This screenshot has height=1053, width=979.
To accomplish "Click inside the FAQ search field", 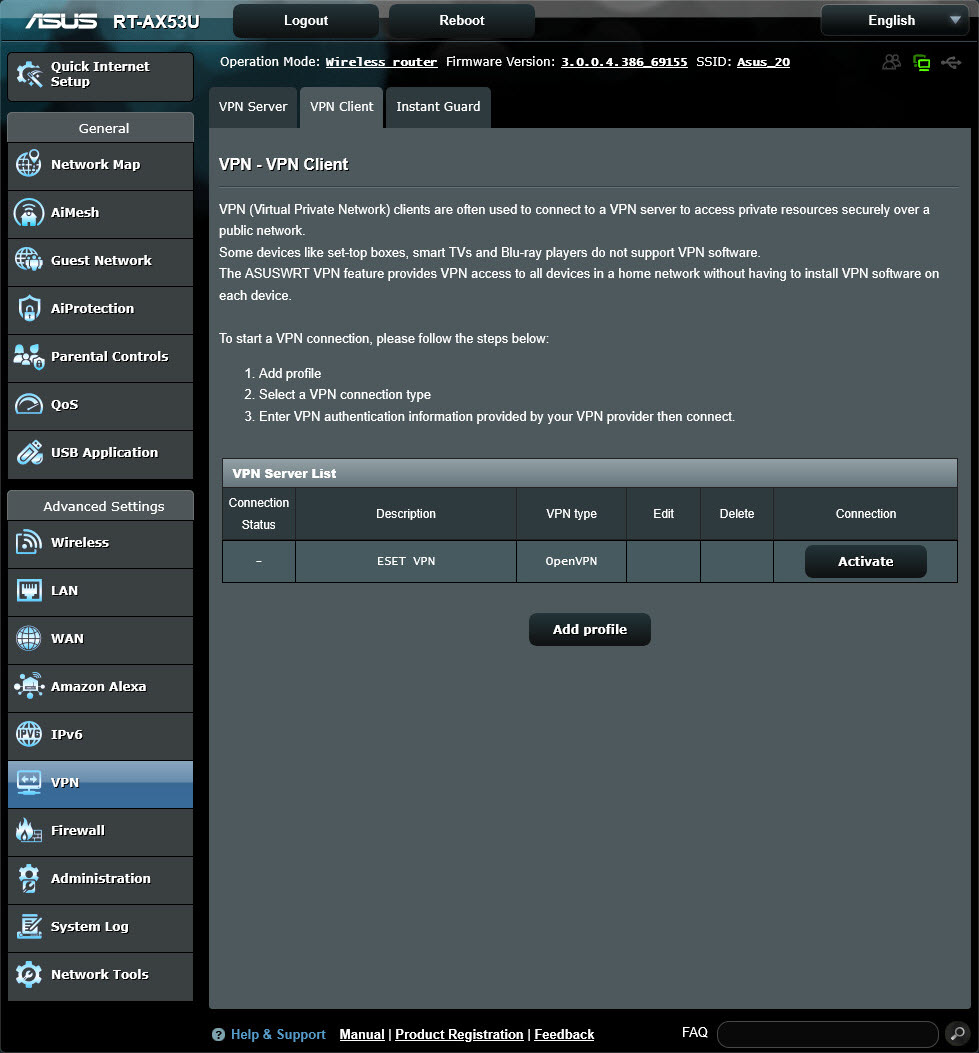I will [827, 1033].
